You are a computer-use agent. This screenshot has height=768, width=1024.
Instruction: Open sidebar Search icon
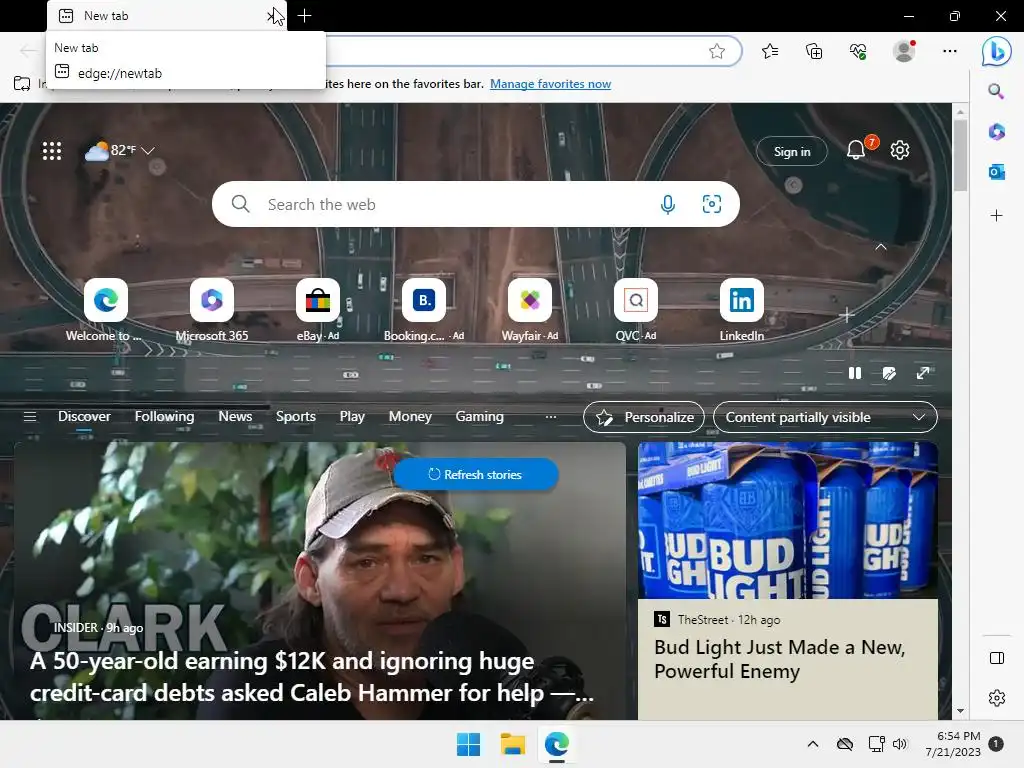[x=996, y=91]
